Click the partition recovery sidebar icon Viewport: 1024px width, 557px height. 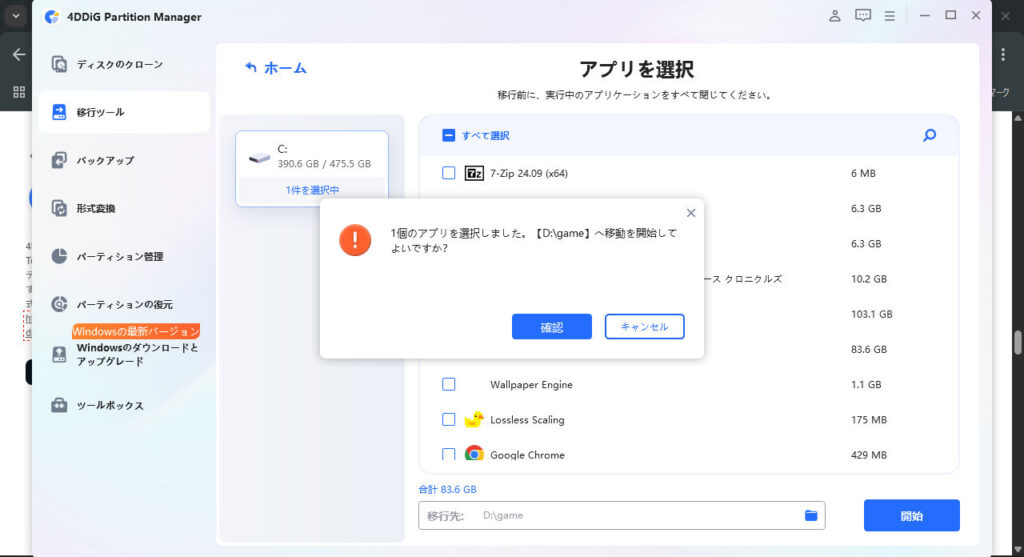tap(59, 304)
